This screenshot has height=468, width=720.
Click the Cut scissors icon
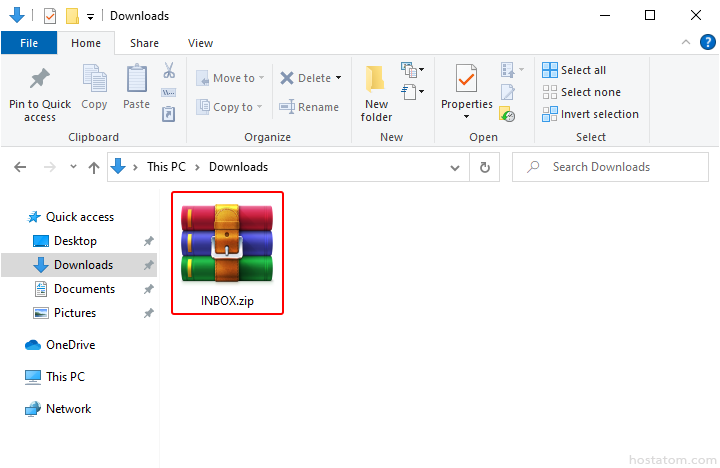point(169,70)
